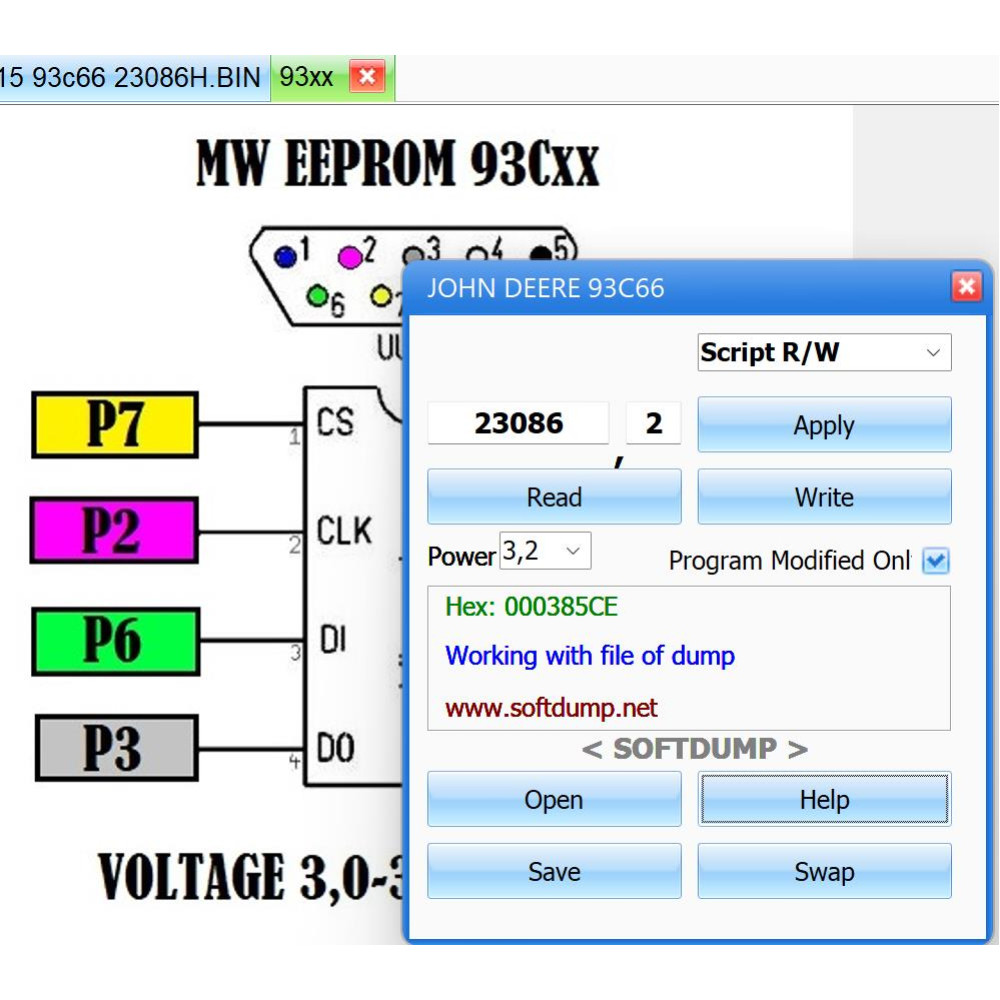Click the DI pin label on chip
Viewport: 1000px width, 1000px height.
click(332, 639)
